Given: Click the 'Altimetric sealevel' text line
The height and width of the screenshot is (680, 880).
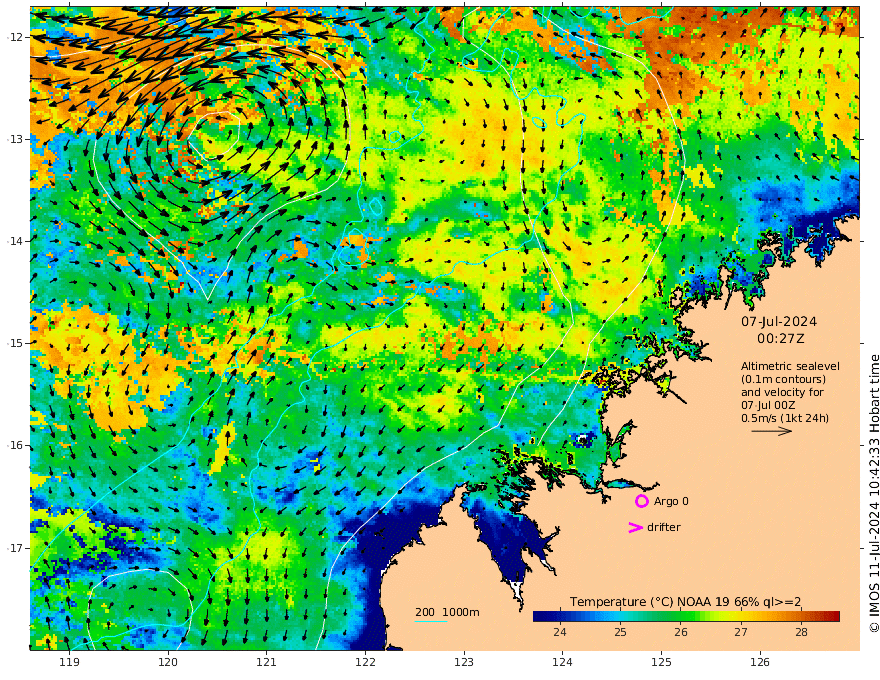Looking at the screenshot, I should tap(790, 366).
